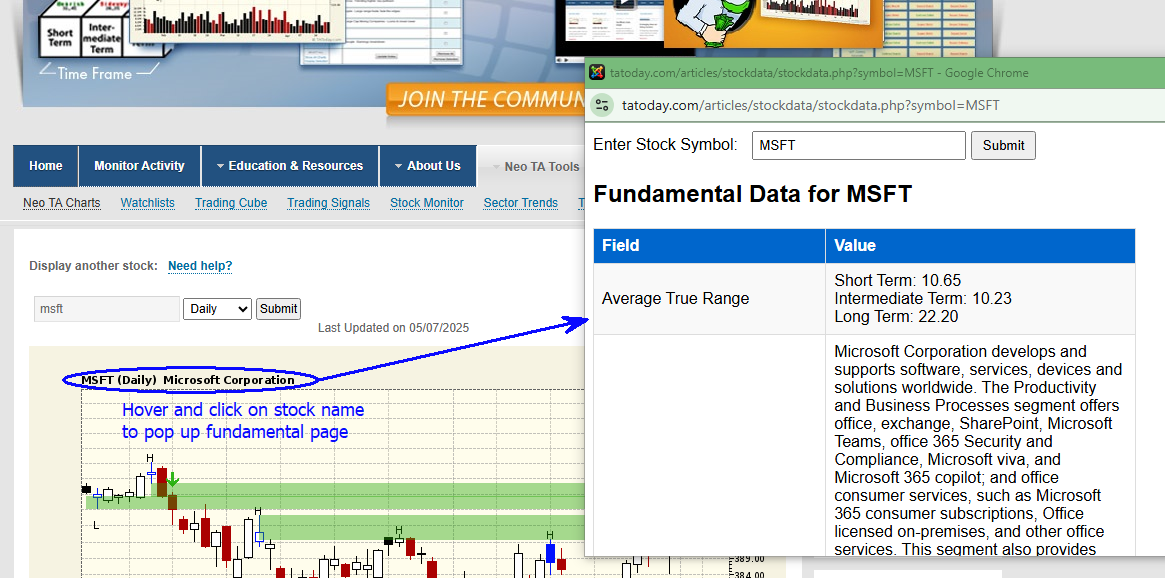This screenshot has width=1165, height=578.
Task: Click the Last Updated on 05/07/2025 text
Action: [x=393, y=328]
